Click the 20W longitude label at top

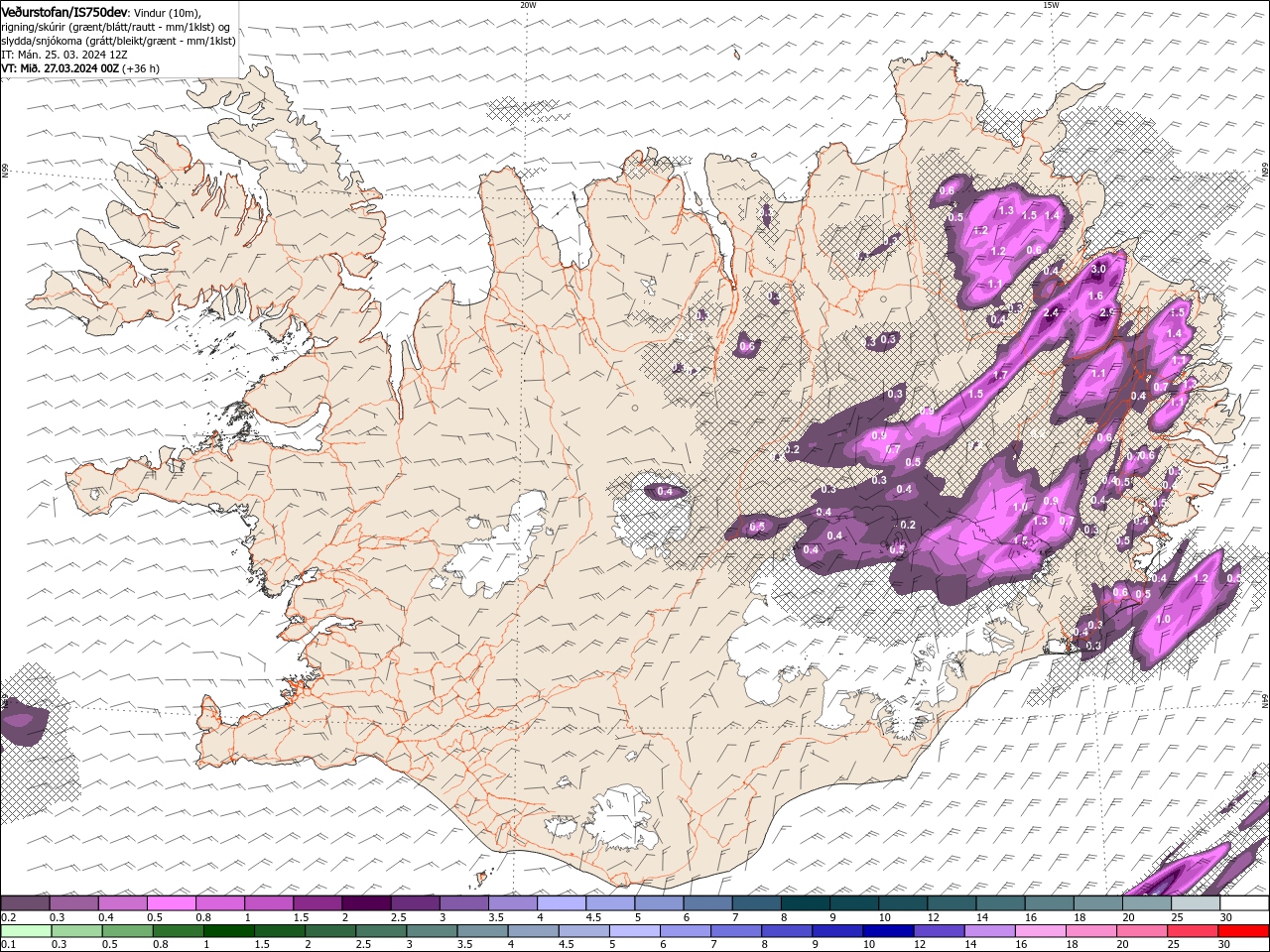point(528,5)
